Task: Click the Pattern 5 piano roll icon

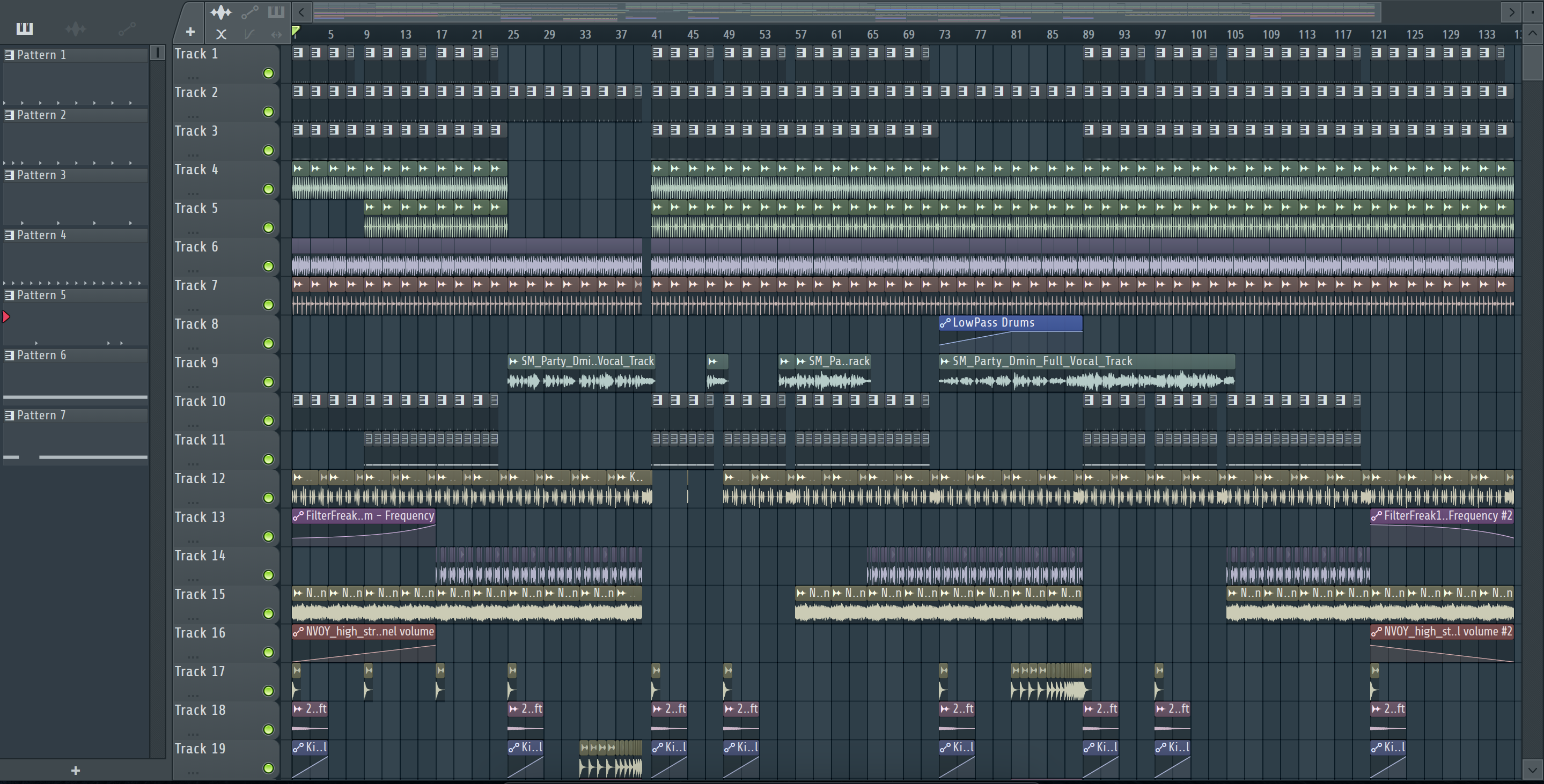Action: pyautogui.click(x=10, y=295)
